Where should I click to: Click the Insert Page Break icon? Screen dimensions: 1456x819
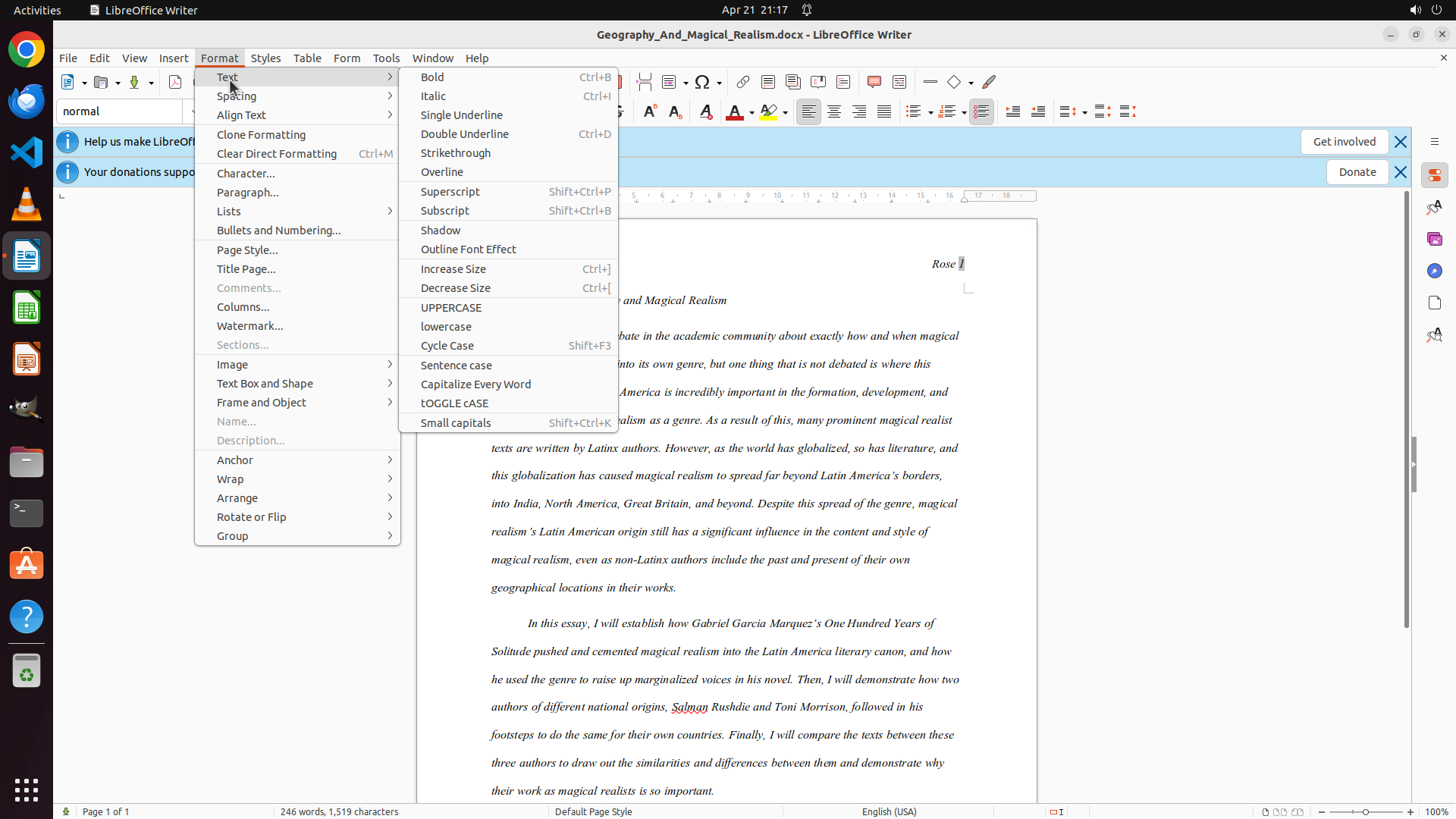(644, 82)
